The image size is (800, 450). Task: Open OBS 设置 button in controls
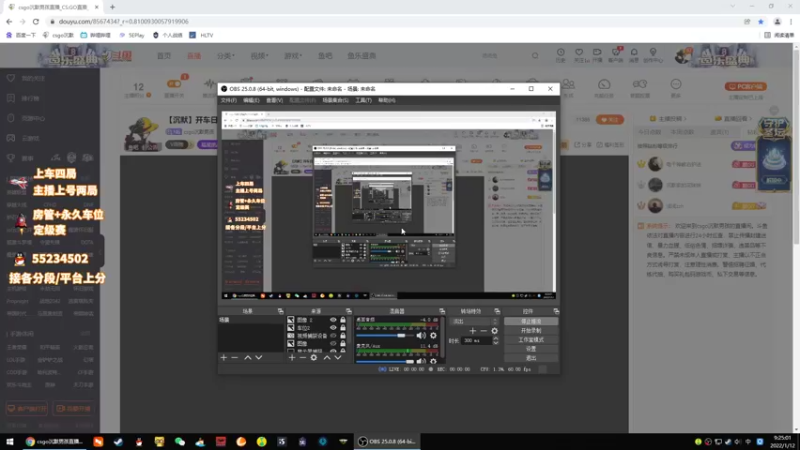[531, 349]
